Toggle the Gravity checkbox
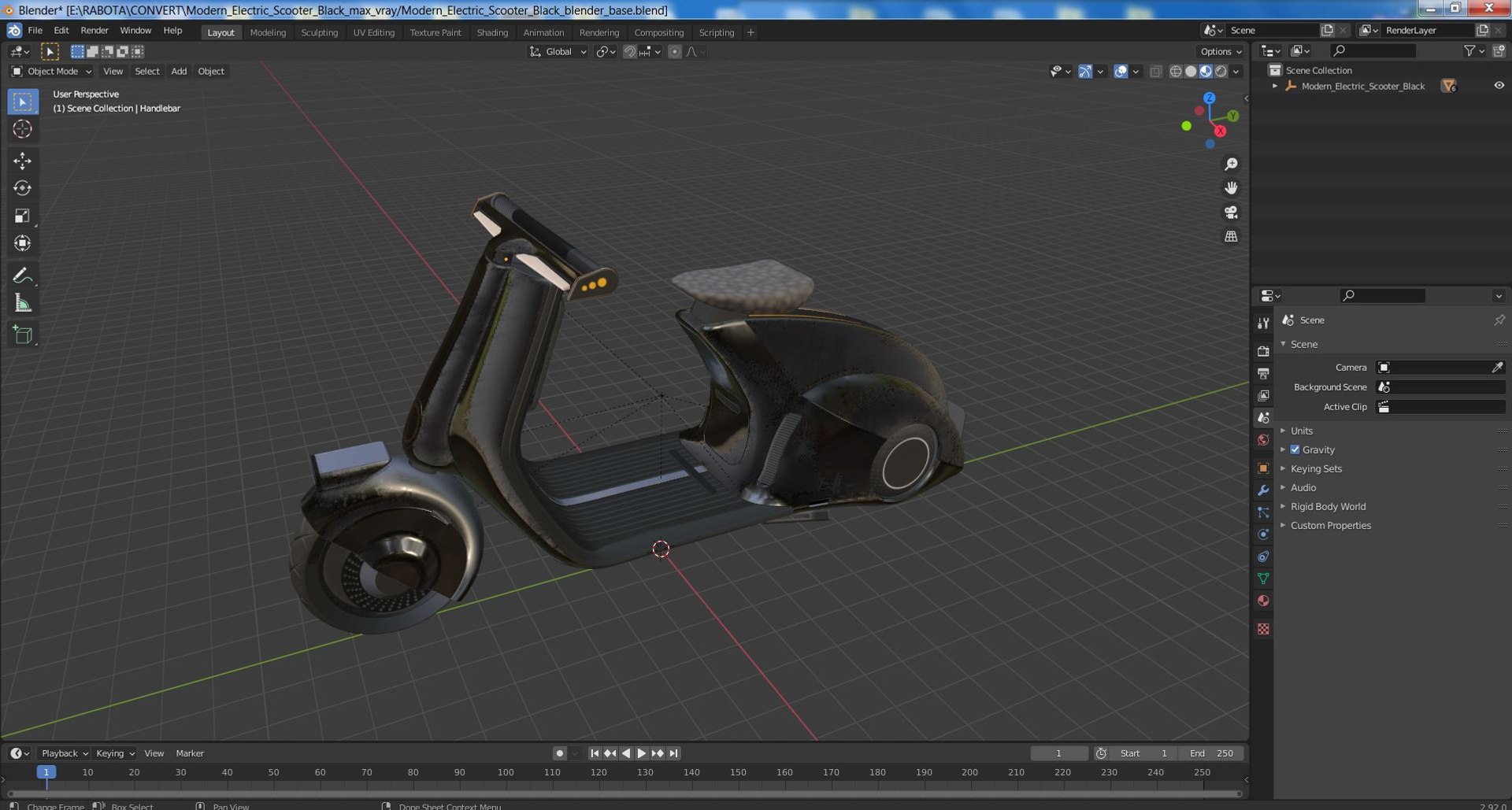This screenshot has height=810, width=1512. [x=1295, y=449]
